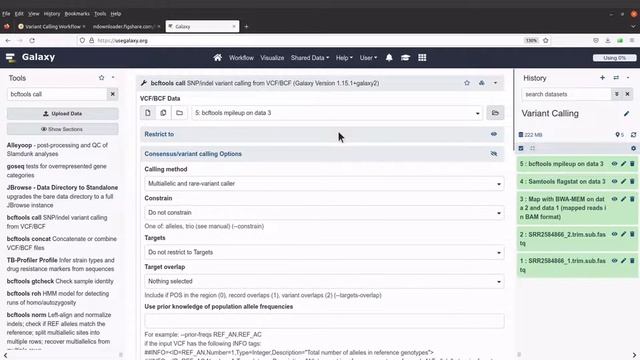Viewport: 640px width, 360px height.
Task: Select dataset collection input mode icon
Action: (179, 113)
